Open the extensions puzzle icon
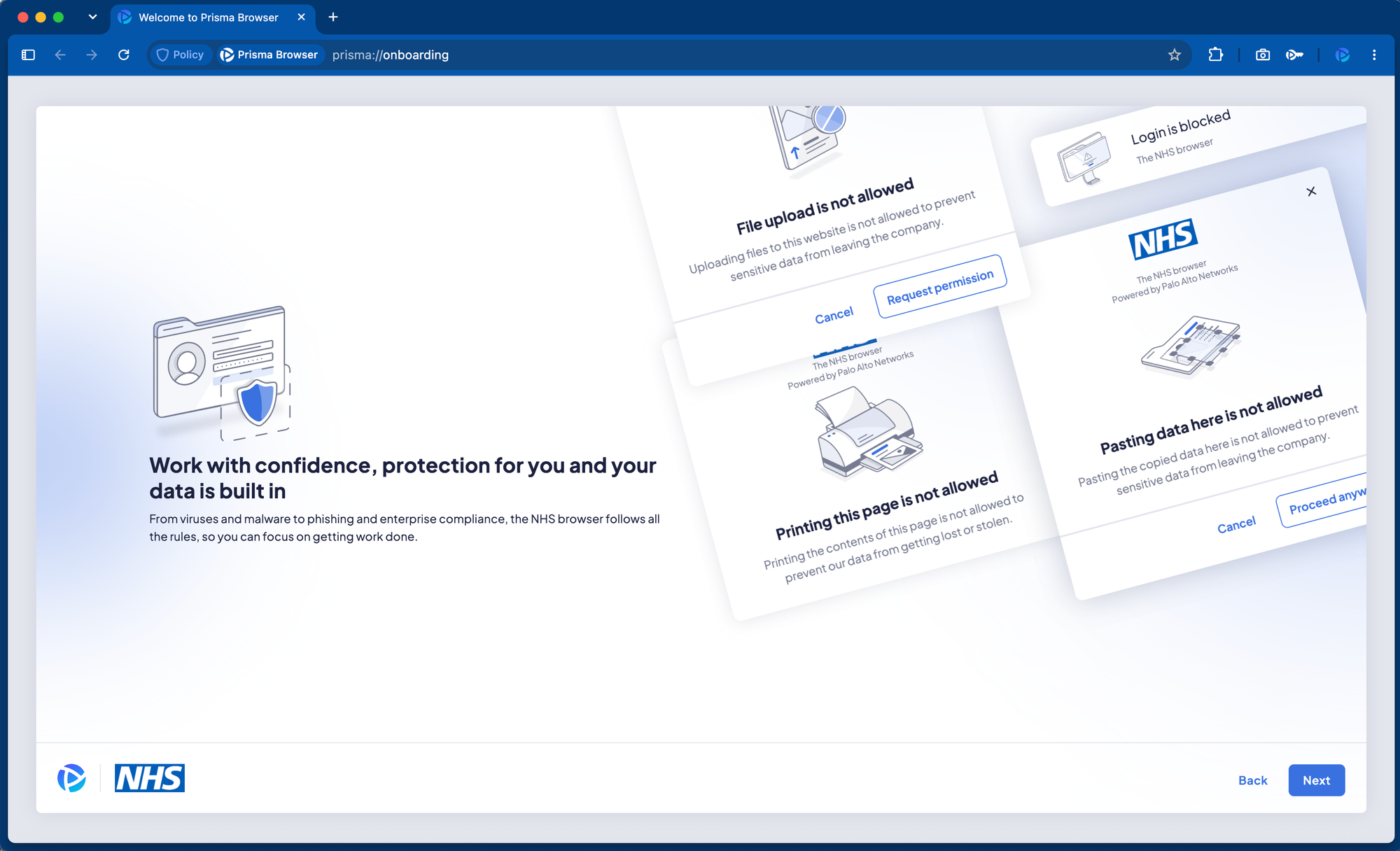The height and width of the screenshot is (851, 1400). click(1216, 55)
